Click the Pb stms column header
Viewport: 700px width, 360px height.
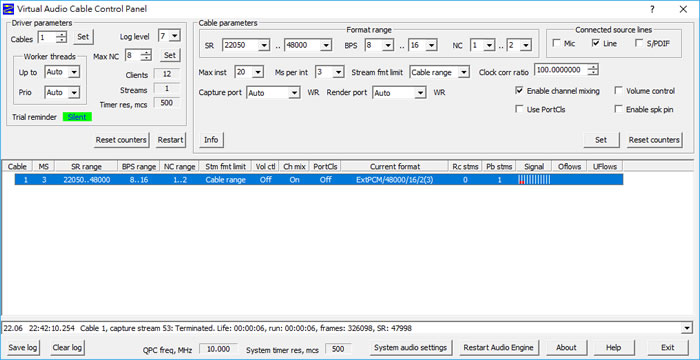(x=499, y=167)
